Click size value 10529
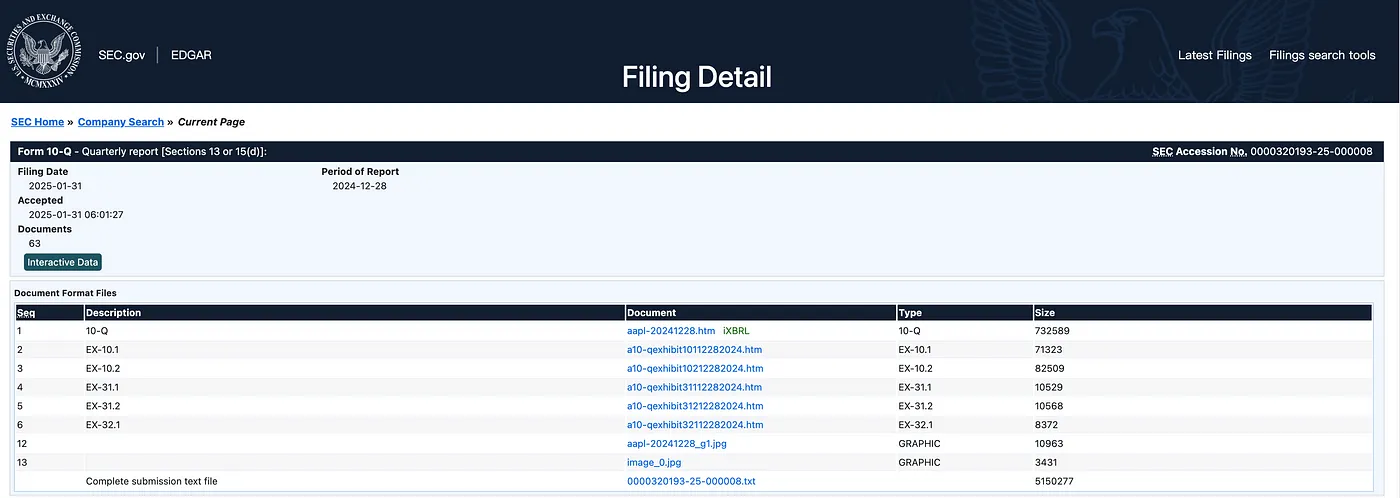Viewport: 1400px width, 498px height. coord(1050,388)
